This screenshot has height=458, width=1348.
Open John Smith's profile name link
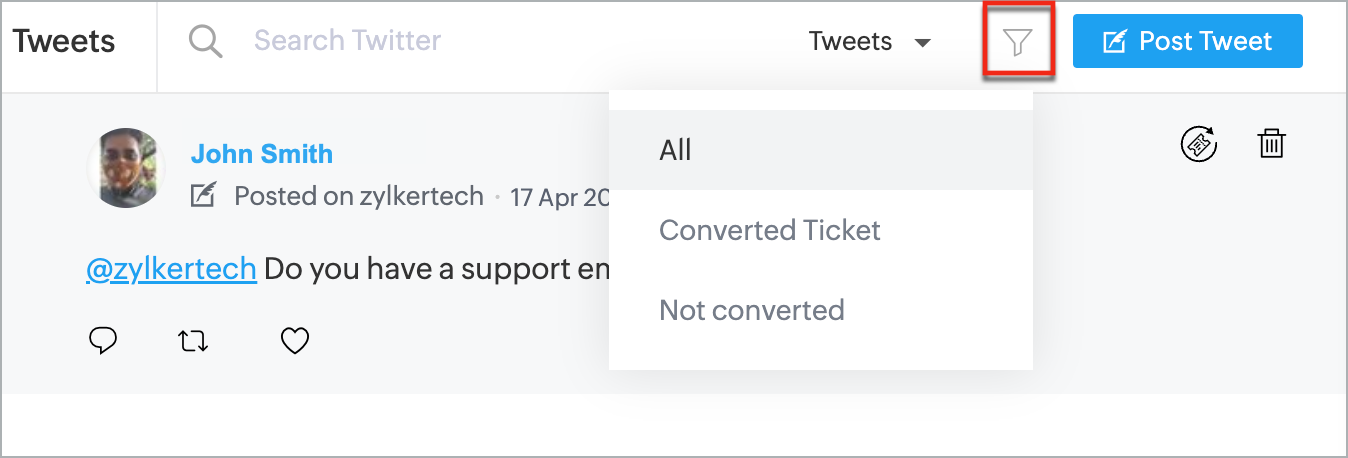[x=262, y=154]
